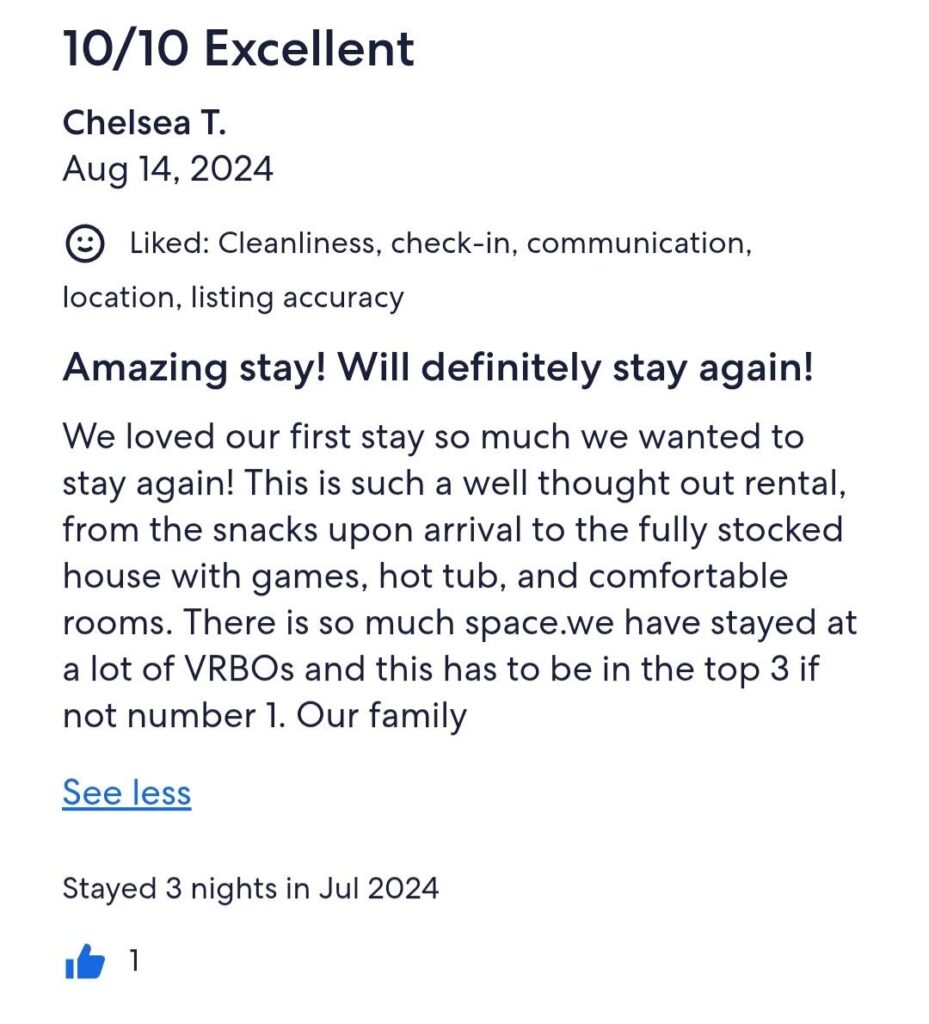The width and height of the screenshot is (929, 1024).
Task: Click the word Cleanliness in Liked list
Action: [299, 244]
